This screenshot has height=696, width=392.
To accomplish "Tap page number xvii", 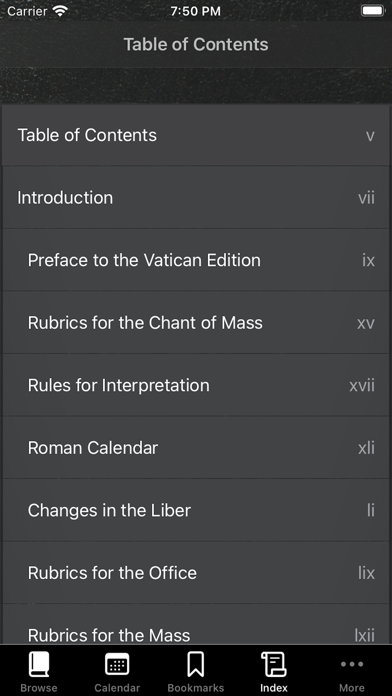I will [x=362, y=385].
